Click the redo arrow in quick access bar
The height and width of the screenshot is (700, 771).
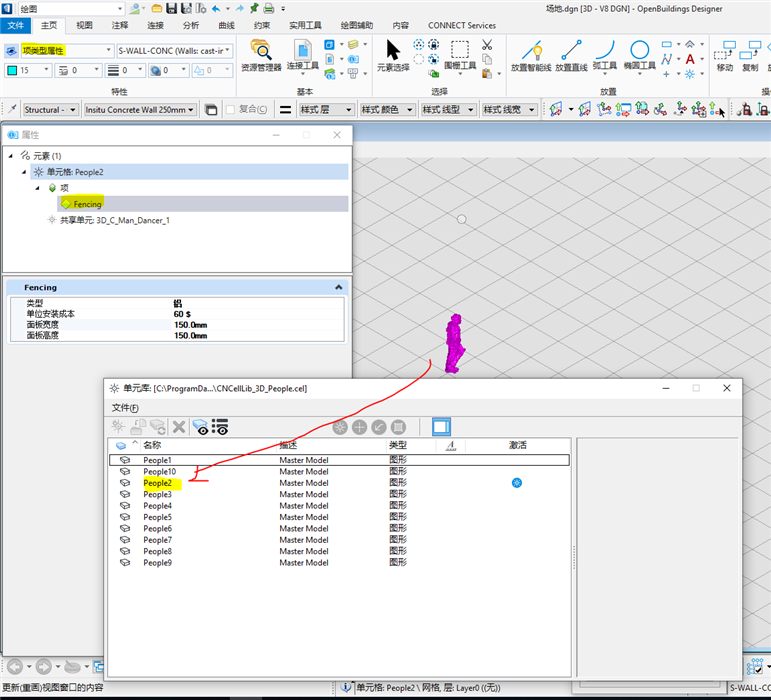click(x=239, y=8)
